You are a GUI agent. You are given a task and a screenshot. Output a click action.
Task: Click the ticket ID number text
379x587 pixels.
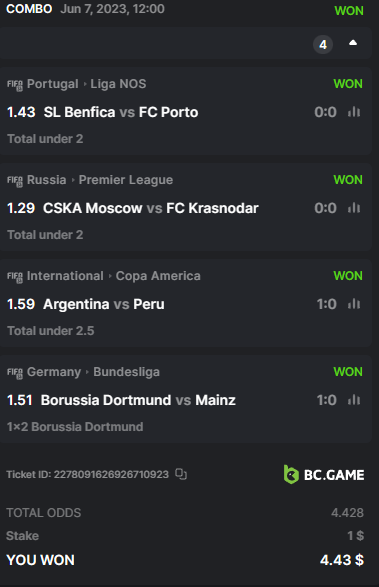pos(111,474)
